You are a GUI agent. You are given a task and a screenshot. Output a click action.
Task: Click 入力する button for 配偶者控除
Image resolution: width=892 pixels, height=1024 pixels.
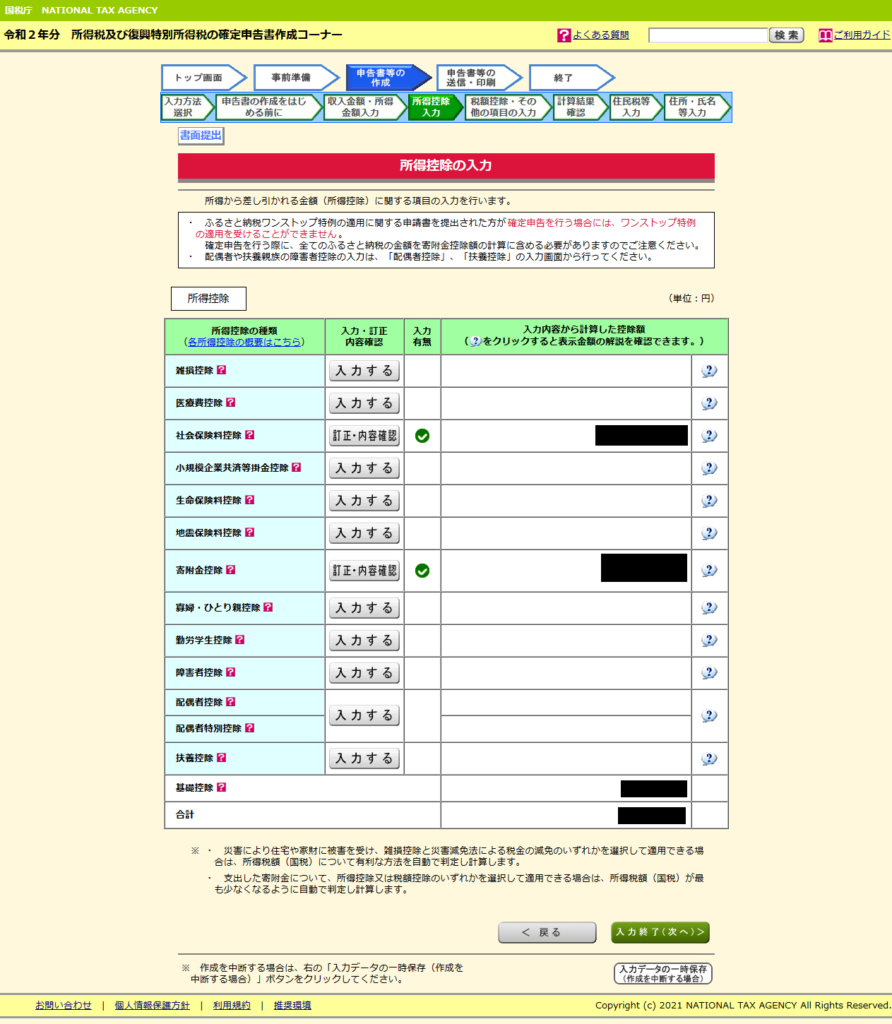tap(364, 716)
